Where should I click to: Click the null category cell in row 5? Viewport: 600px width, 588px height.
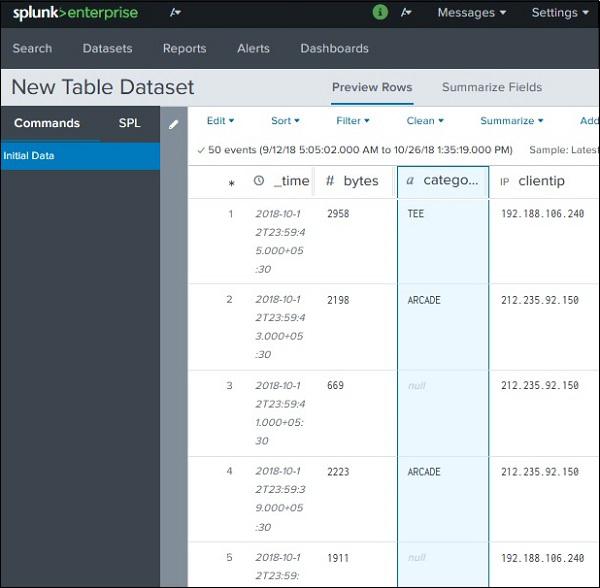[x=417, y=558]
